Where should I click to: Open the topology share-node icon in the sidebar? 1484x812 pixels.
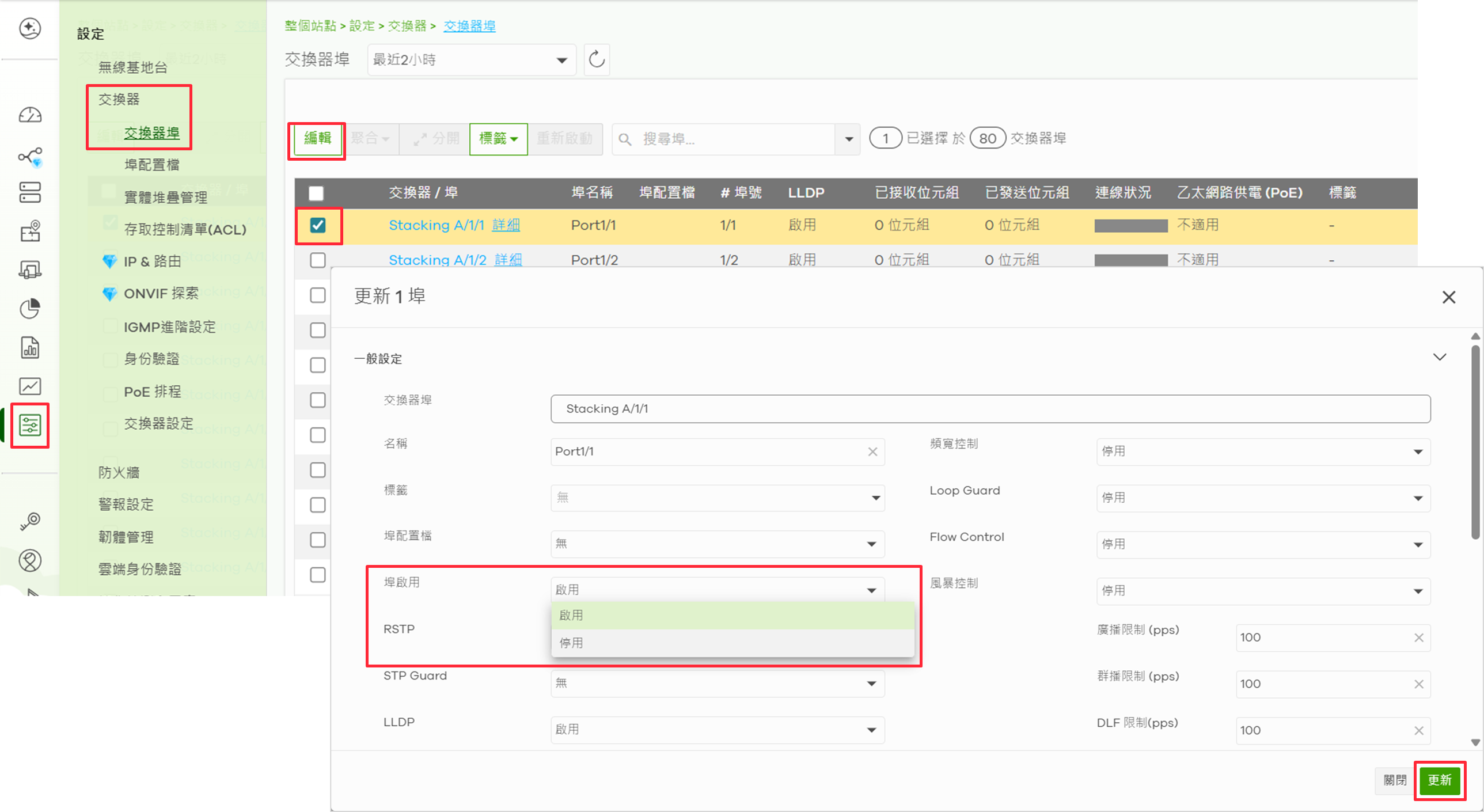(30, 156)
